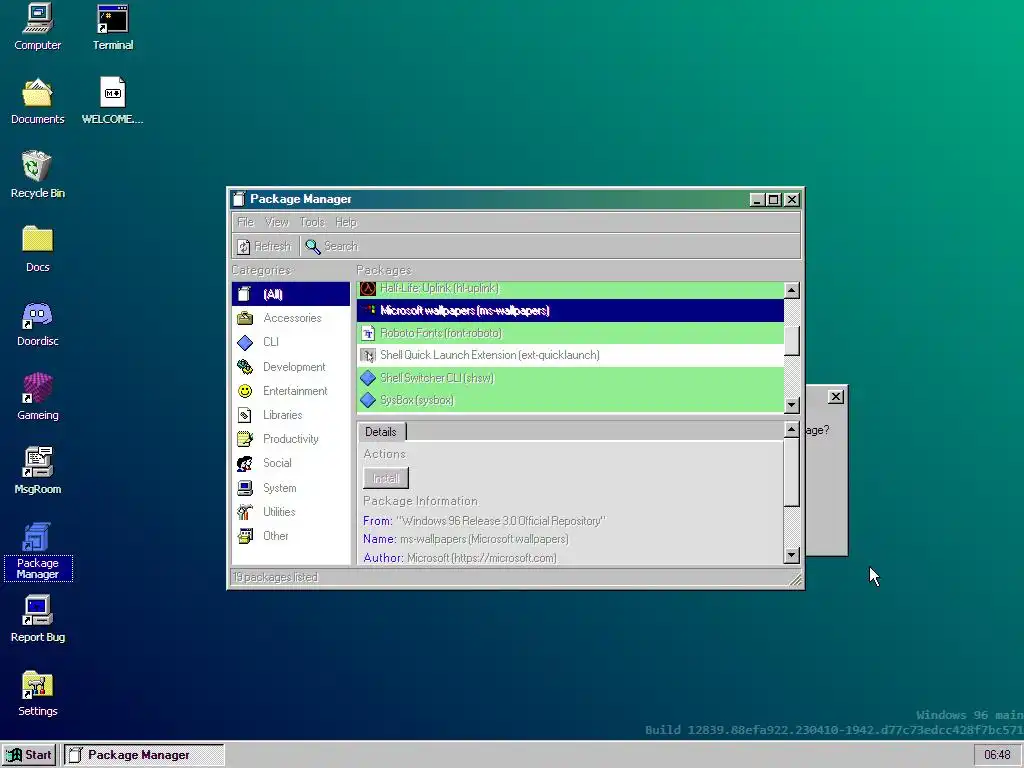
Task: Open the Tools menu
Action: pos(312,222)
